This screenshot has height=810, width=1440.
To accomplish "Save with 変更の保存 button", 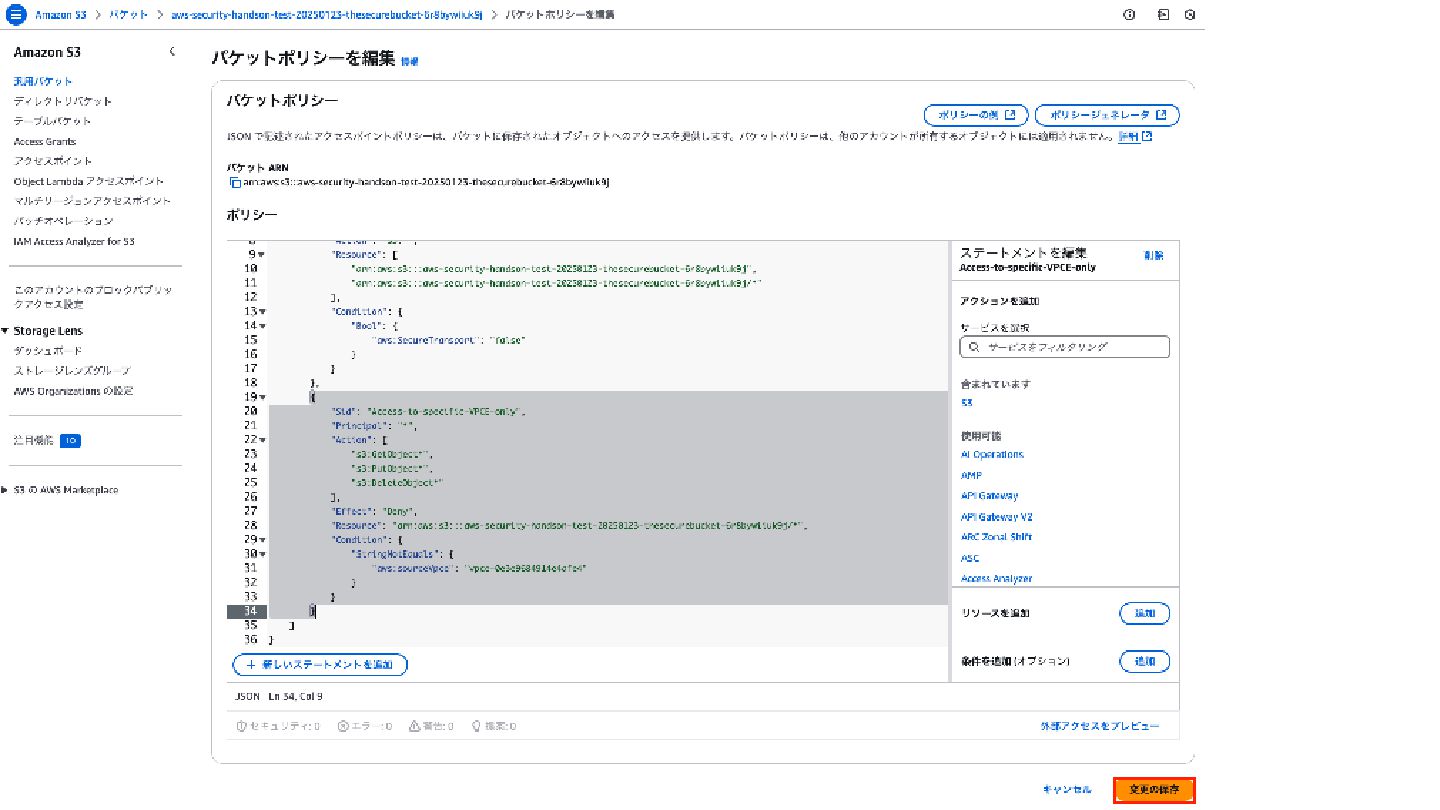I will pos(1154,790).
